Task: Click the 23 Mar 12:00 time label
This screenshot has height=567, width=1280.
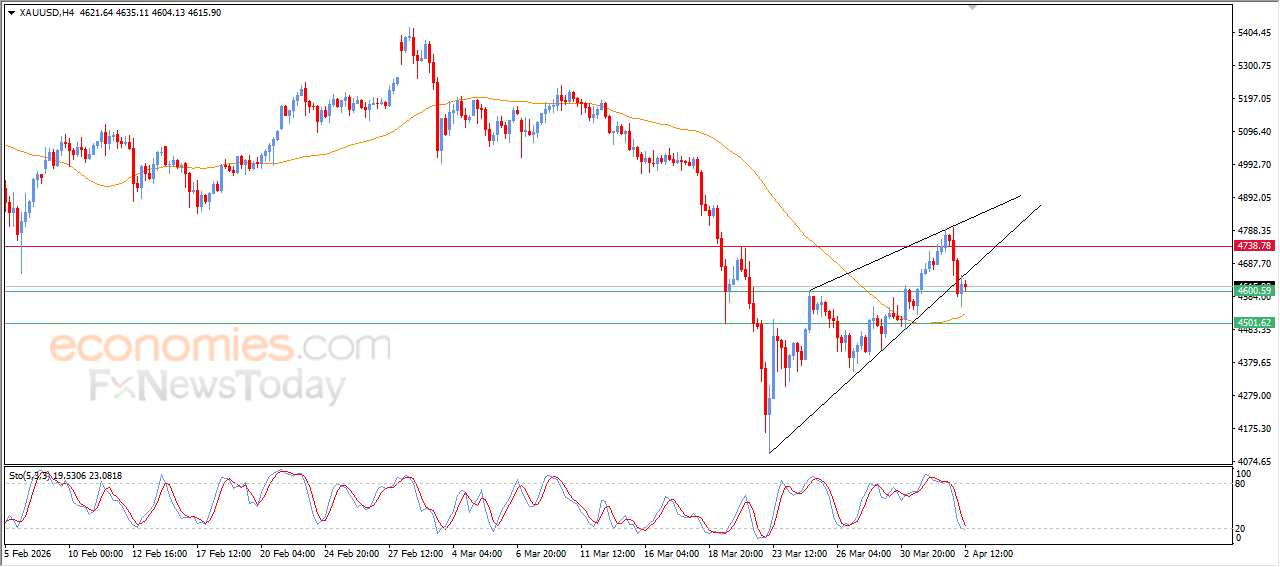Action: pyautogui.click(x=799, y=553)
